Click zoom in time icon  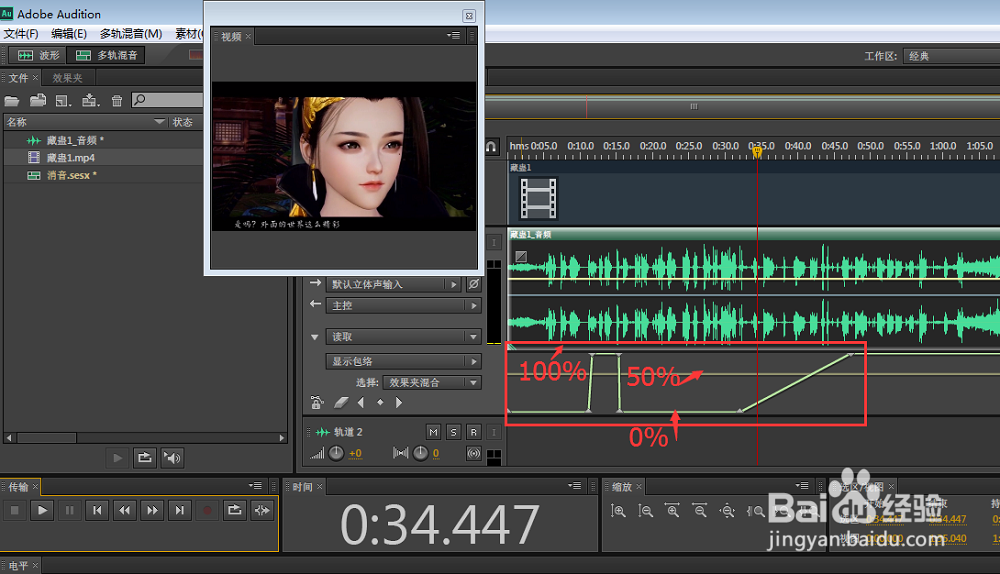tap(672, 511)
